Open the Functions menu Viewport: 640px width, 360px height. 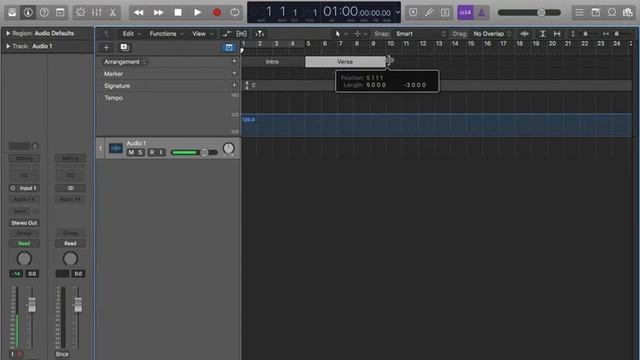click(x=166, y=34)
